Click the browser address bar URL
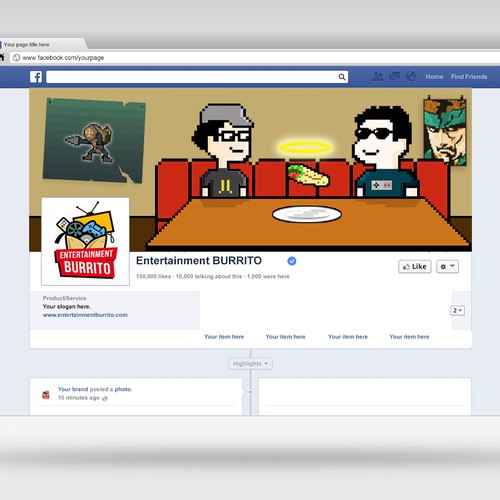 point(63,58)
